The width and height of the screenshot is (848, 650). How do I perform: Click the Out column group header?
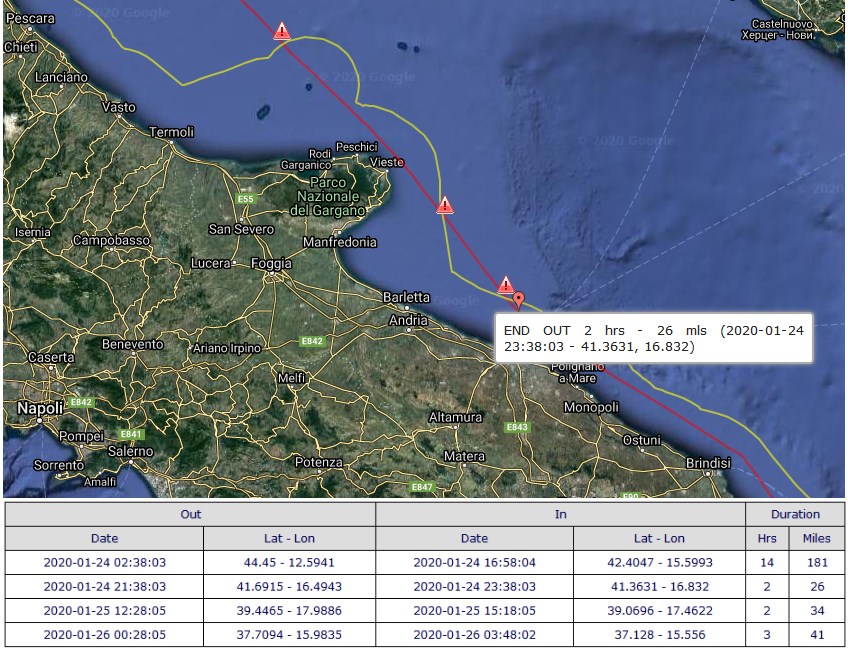[190, 514]
